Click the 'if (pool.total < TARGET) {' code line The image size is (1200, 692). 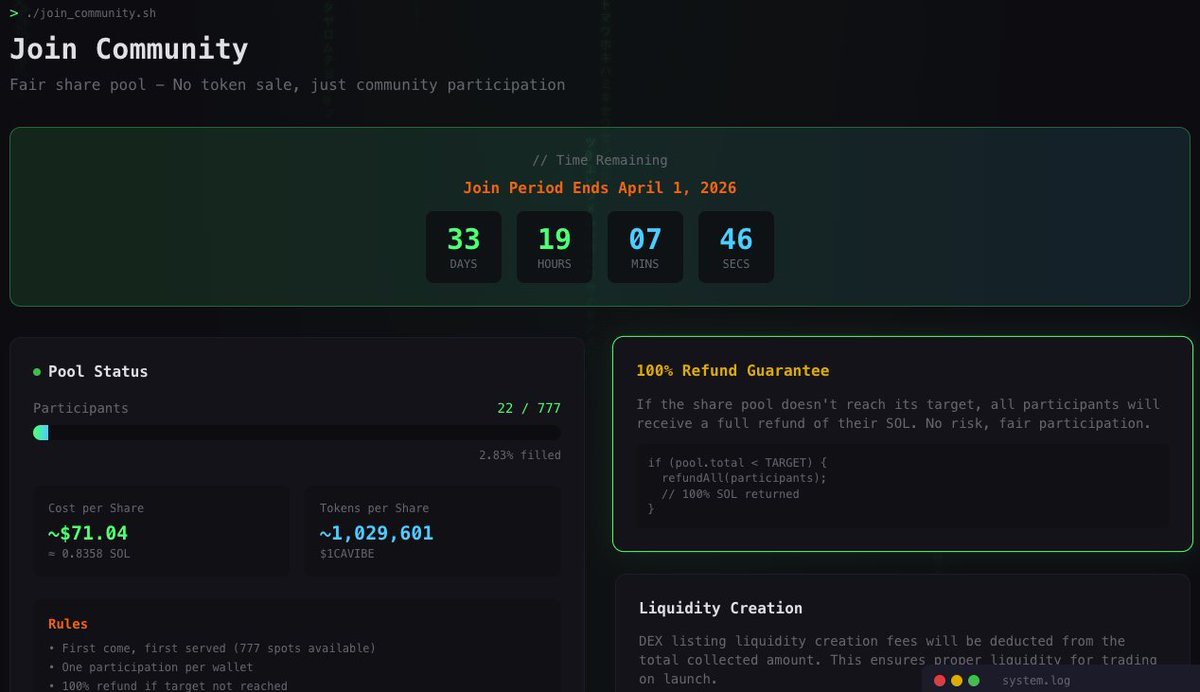tap(737, 462)
